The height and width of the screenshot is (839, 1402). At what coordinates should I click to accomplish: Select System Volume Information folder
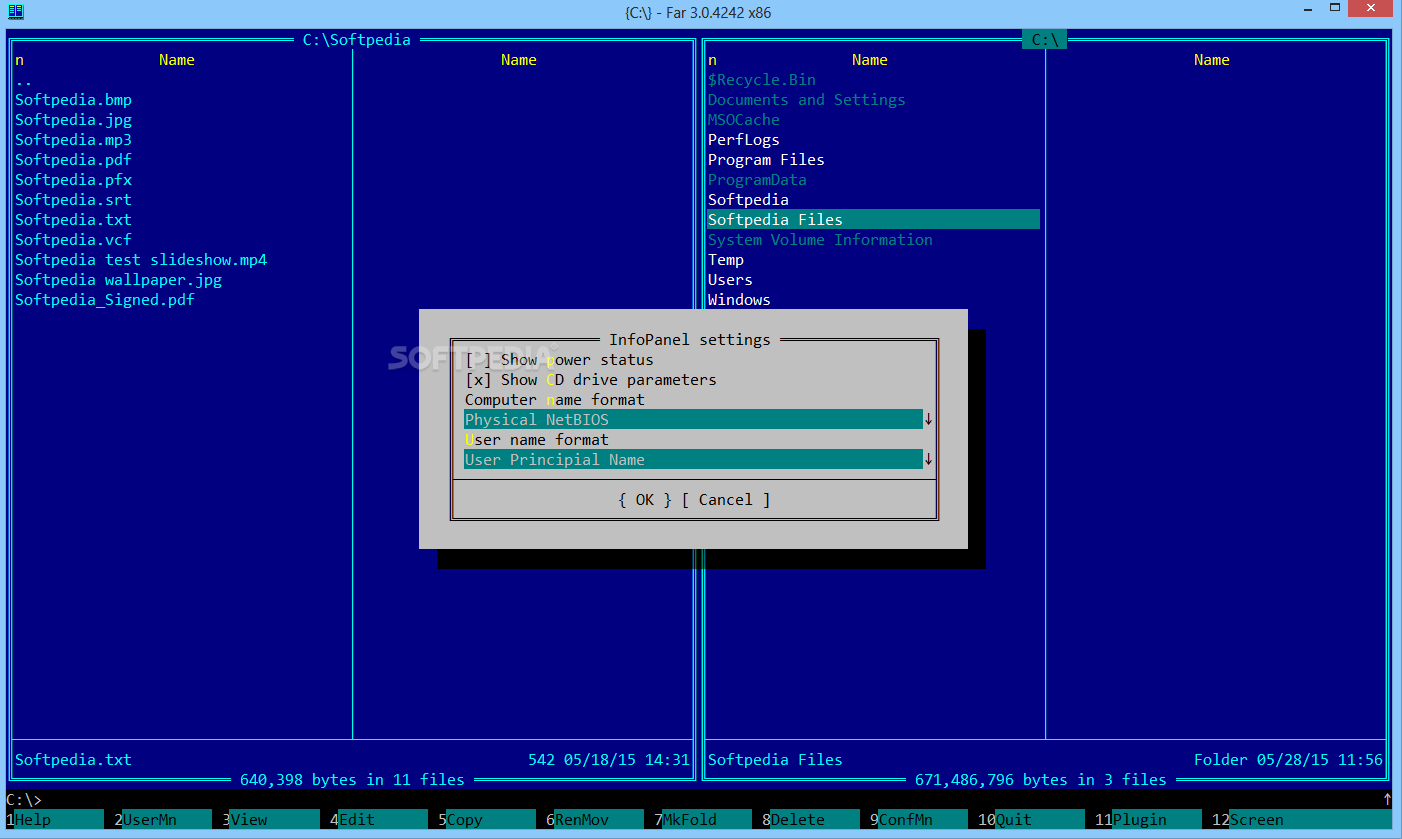point(820,240)
